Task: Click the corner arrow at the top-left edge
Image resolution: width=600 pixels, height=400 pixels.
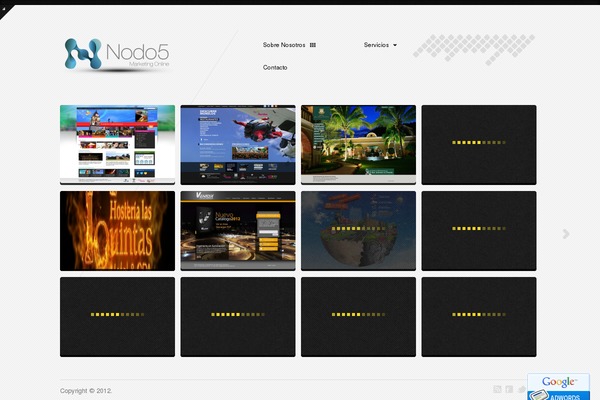Action: click(5, 9)
